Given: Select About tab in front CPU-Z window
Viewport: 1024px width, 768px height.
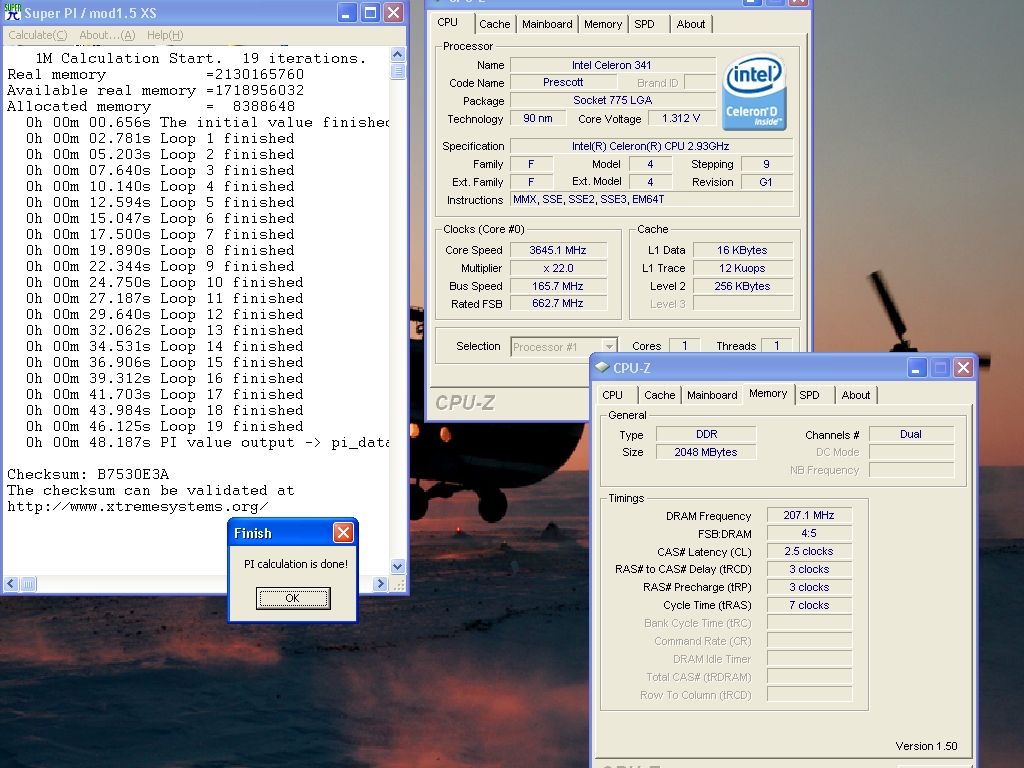Looking at the screenshot, I should coord(856,395).
